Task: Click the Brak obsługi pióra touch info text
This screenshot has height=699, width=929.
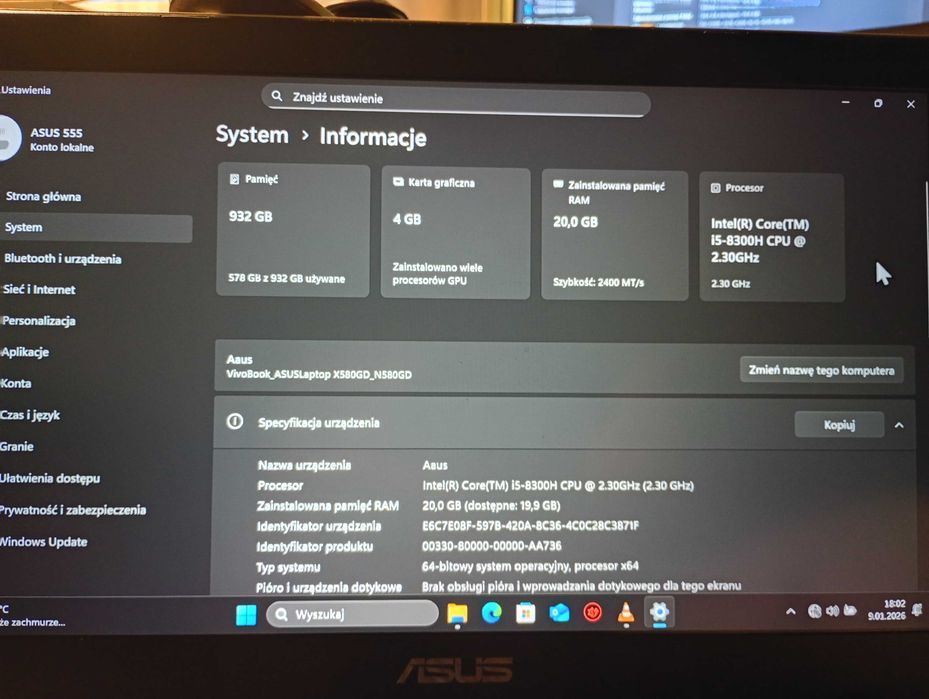Action: 581,586
